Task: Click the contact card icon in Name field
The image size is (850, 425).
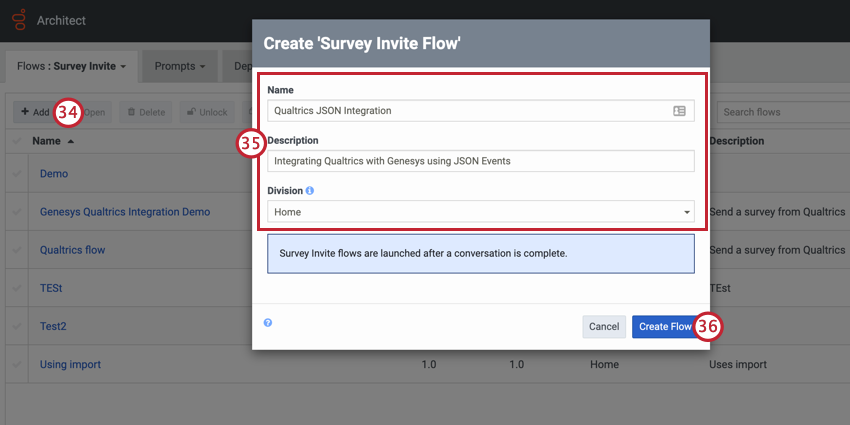Action: click(679, 111)
